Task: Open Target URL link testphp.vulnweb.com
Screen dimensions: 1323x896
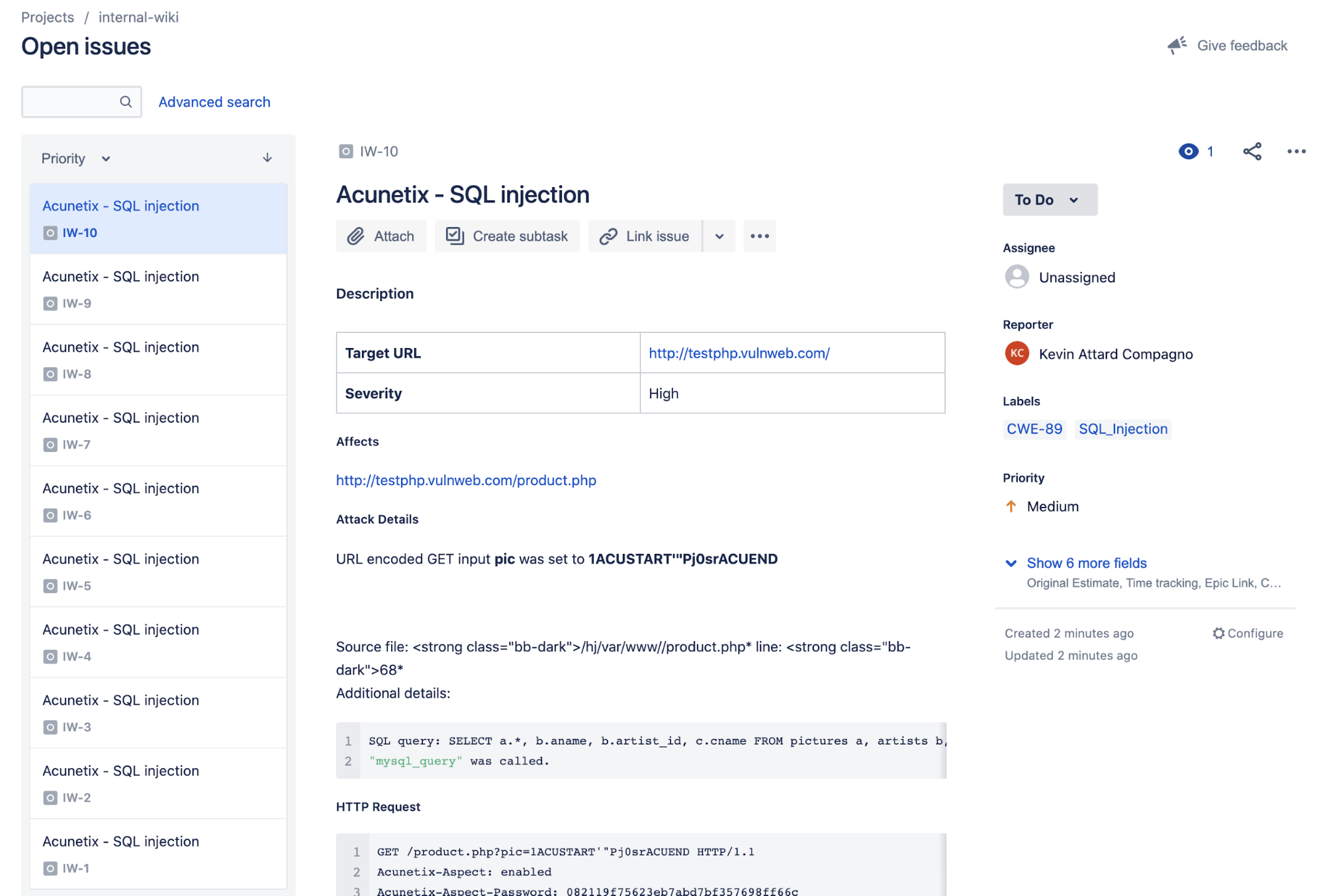Action: click(739, 353)
